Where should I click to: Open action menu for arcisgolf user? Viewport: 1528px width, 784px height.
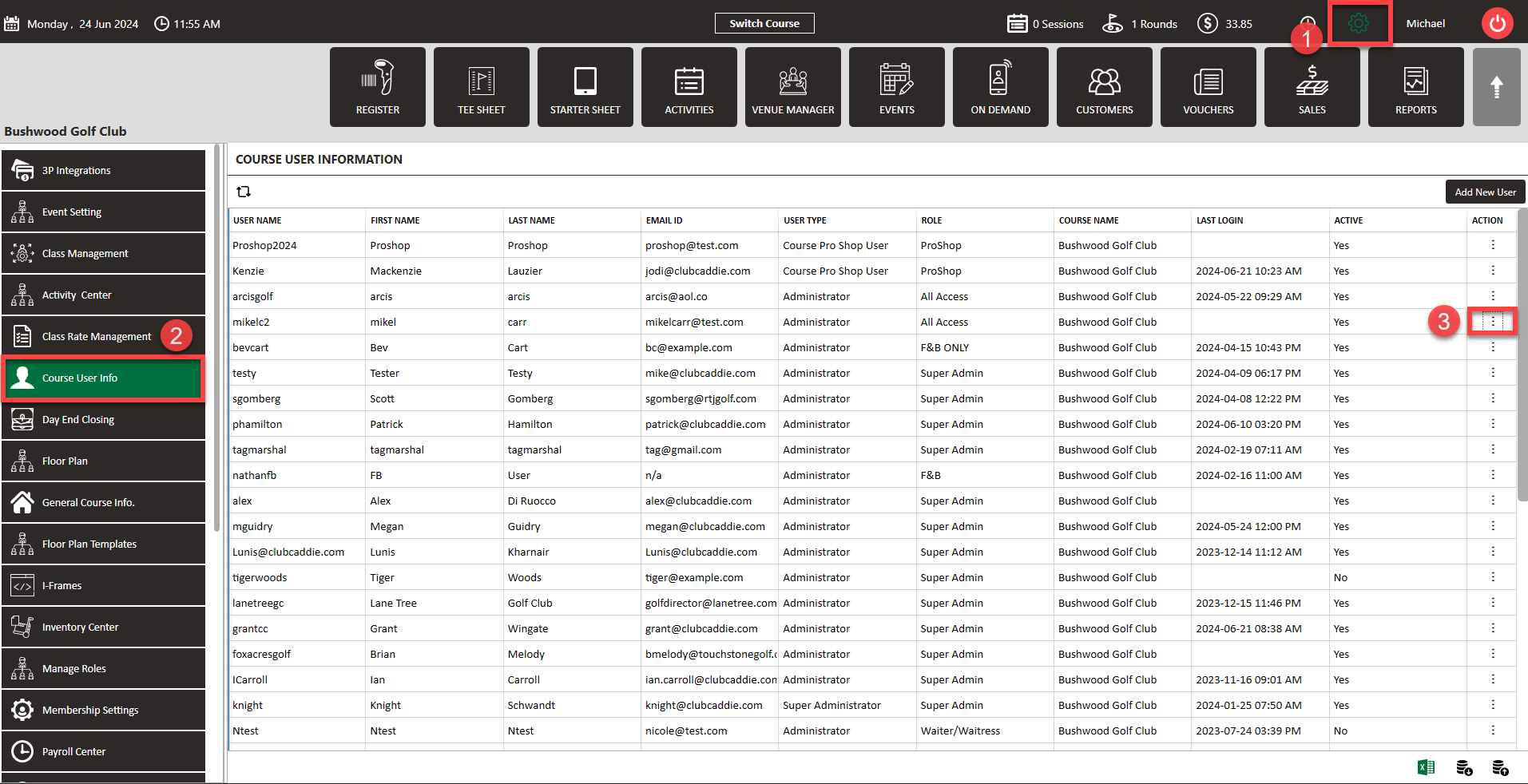pyautogui.click(x=1493, y=296)
